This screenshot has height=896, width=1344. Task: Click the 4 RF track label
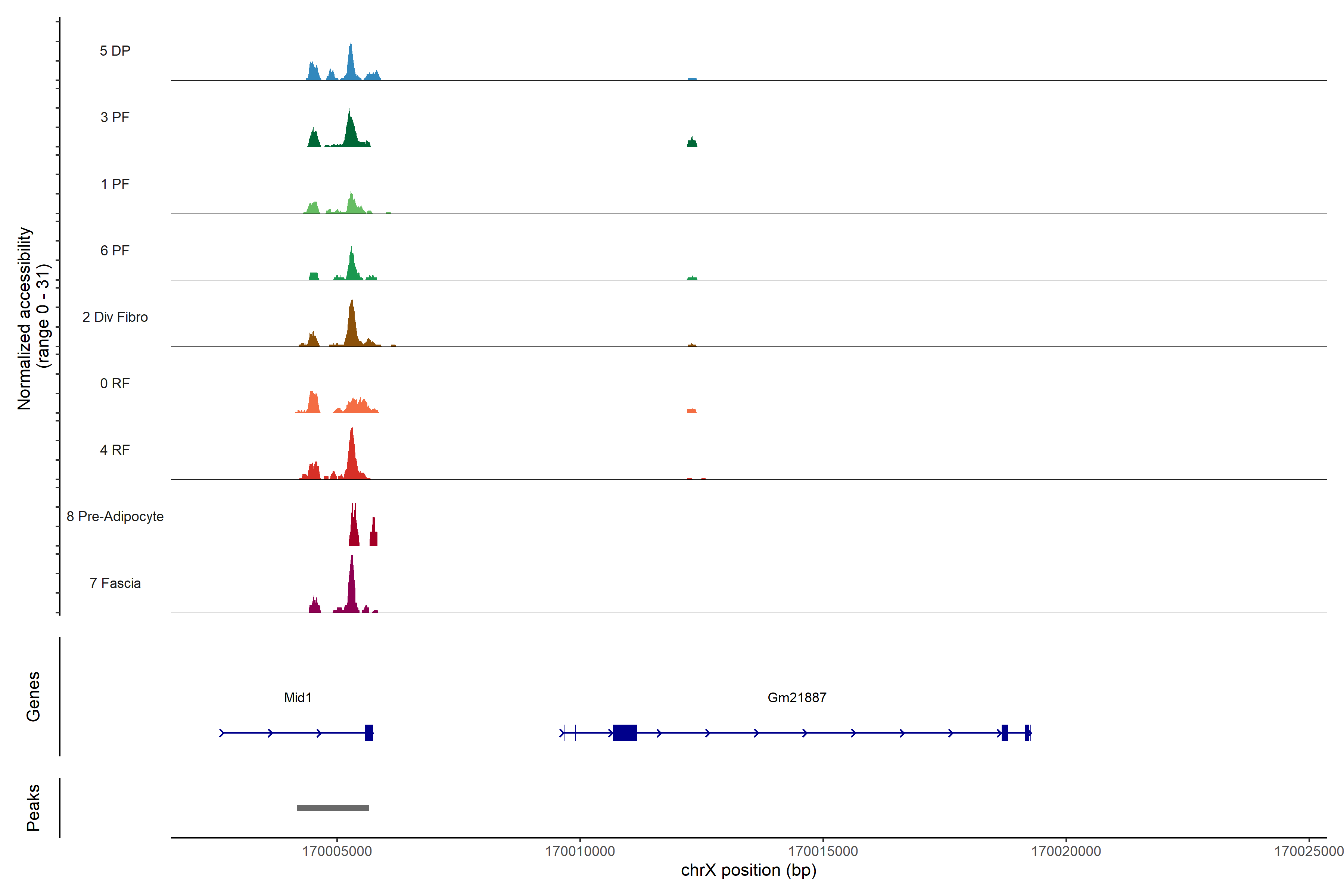coord(115,450)
